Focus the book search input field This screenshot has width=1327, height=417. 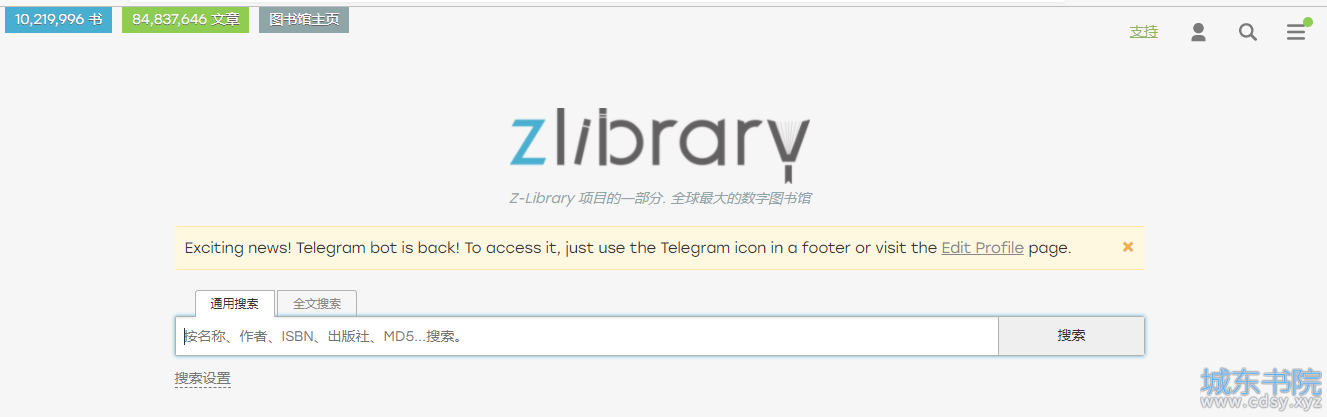click(x=587, y=336)
